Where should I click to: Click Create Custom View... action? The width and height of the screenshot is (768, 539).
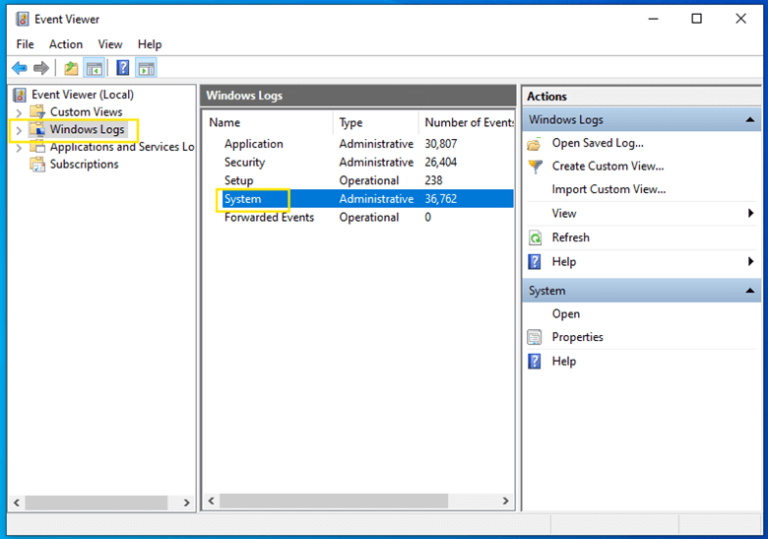click(x=608, y=166)
